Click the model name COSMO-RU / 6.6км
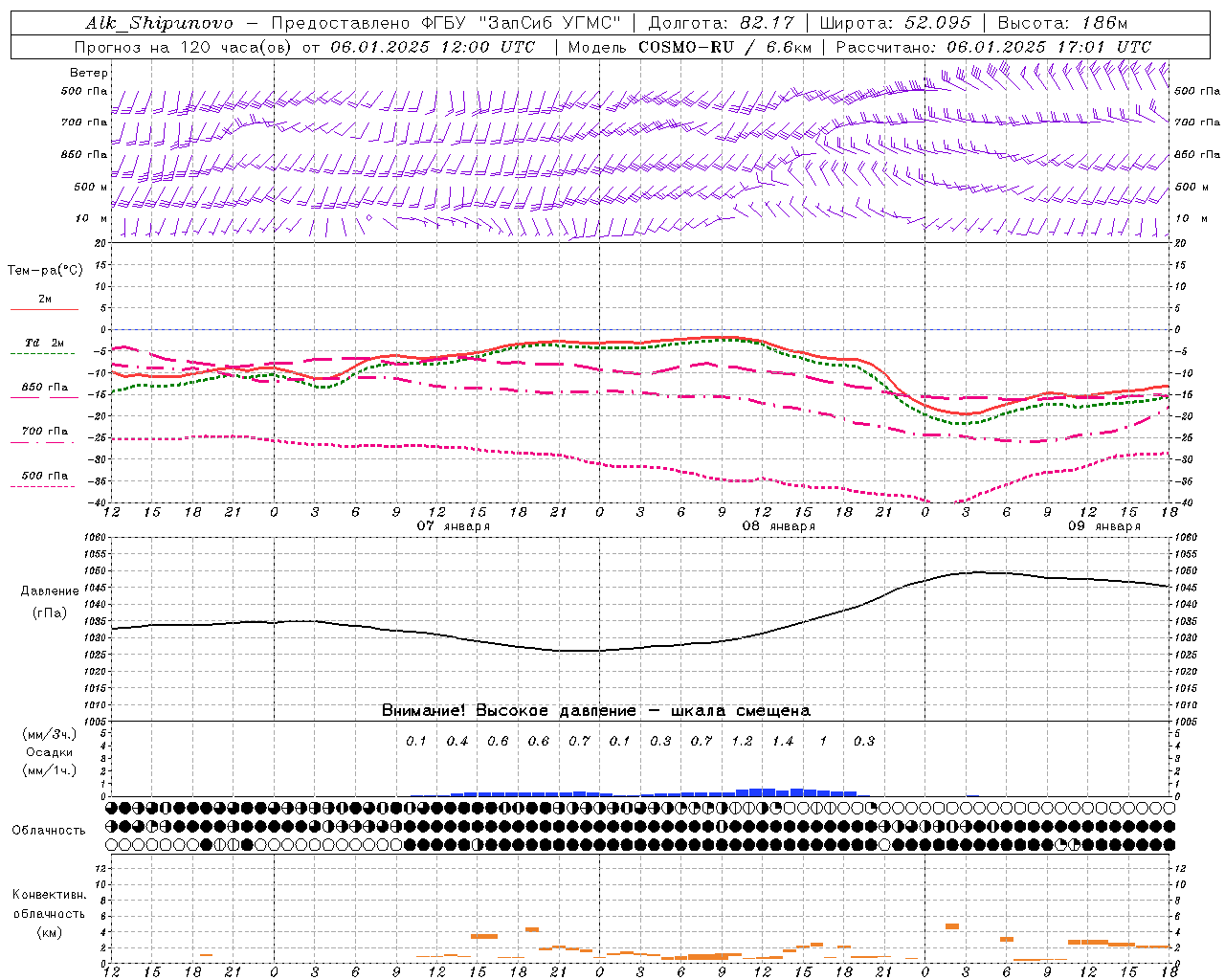This screenshot has height=980, width=1225. [x=724, y=47]
